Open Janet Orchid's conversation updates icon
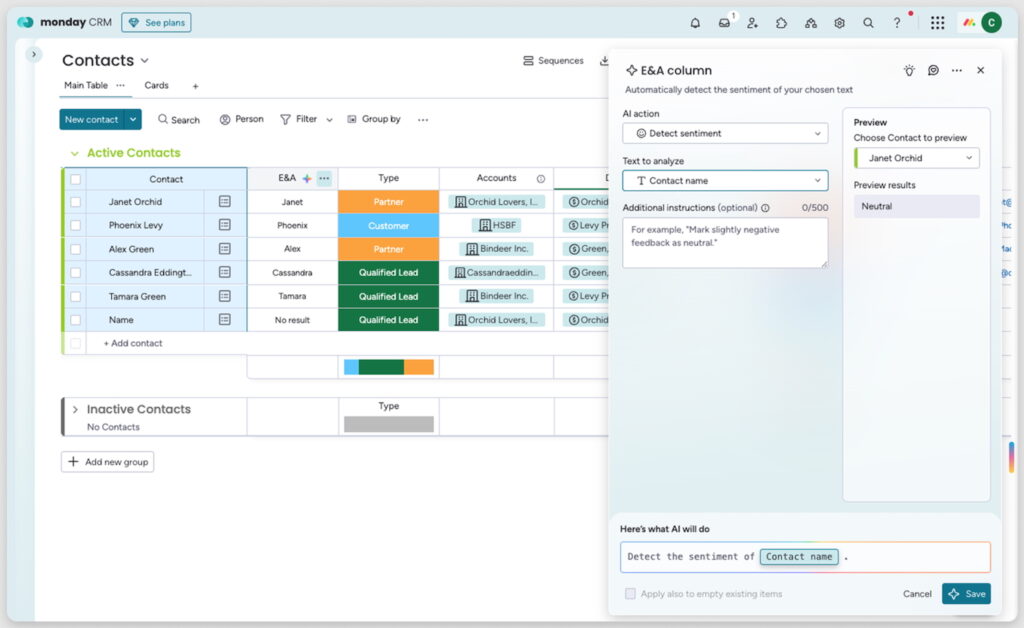The height and width of the screenshot is (628, 1024). (225, 202)
